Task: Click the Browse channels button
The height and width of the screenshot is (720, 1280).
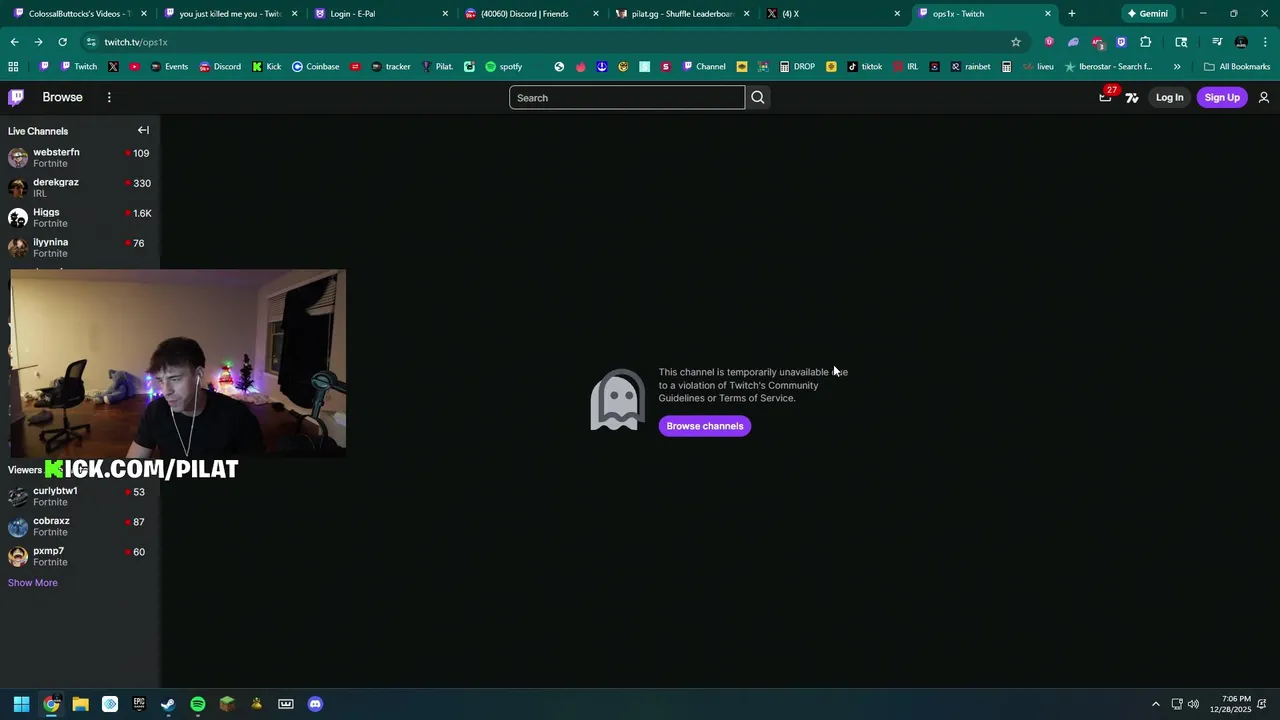Action: coord(705,426)
